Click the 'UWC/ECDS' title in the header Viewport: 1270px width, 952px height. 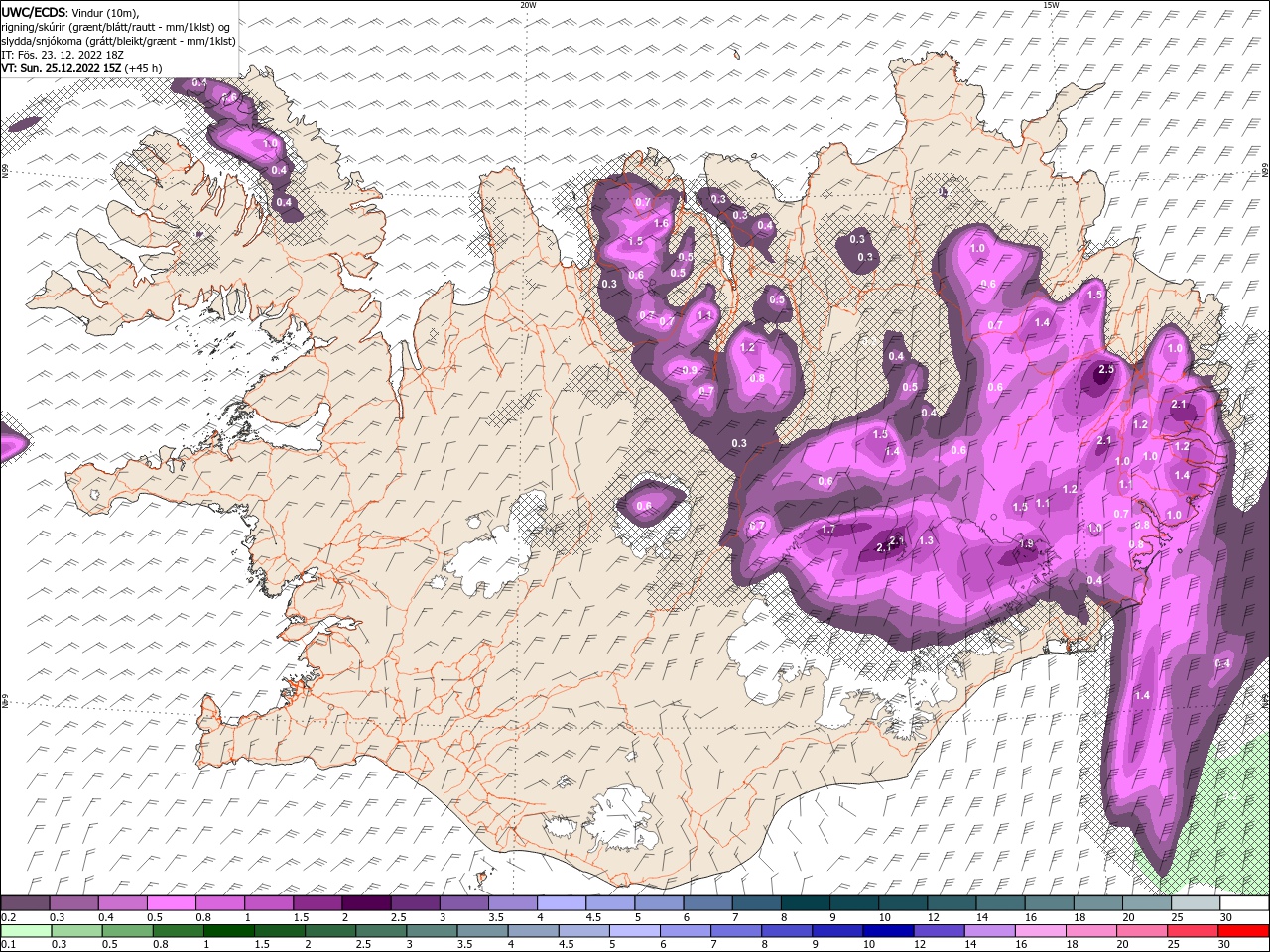[34, 11]
